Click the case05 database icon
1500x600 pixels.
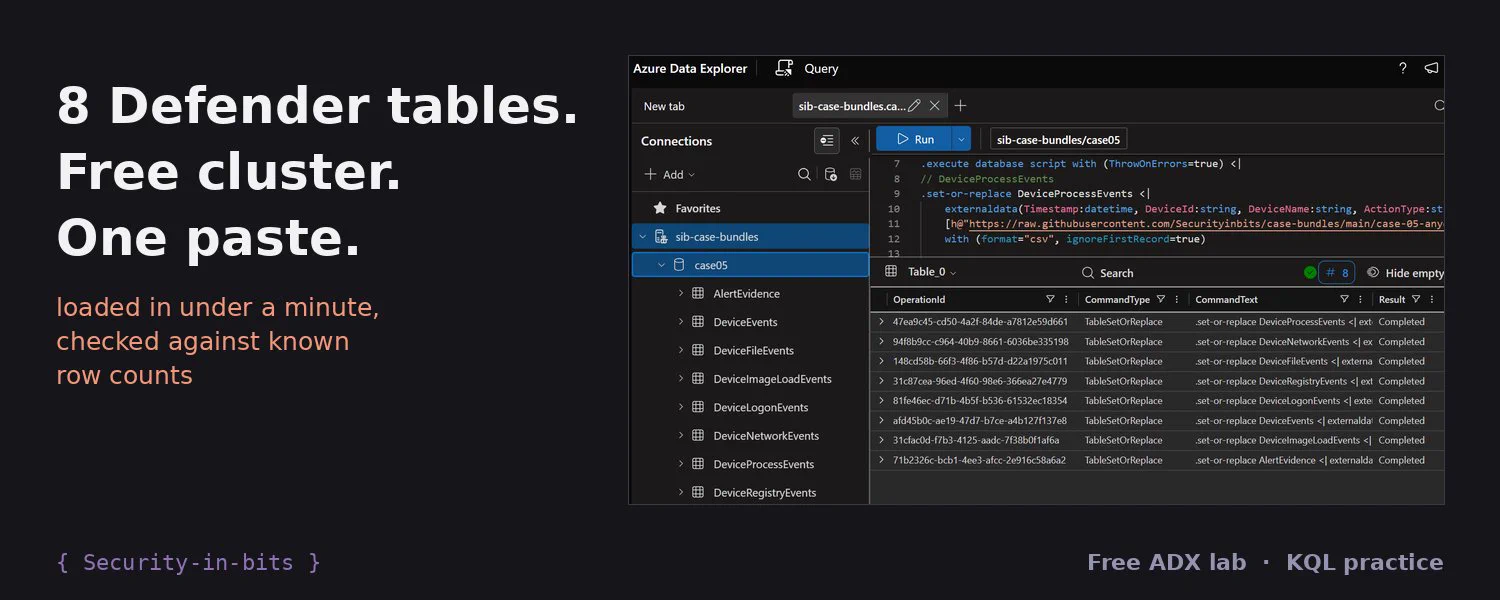[x=679, y=265]
